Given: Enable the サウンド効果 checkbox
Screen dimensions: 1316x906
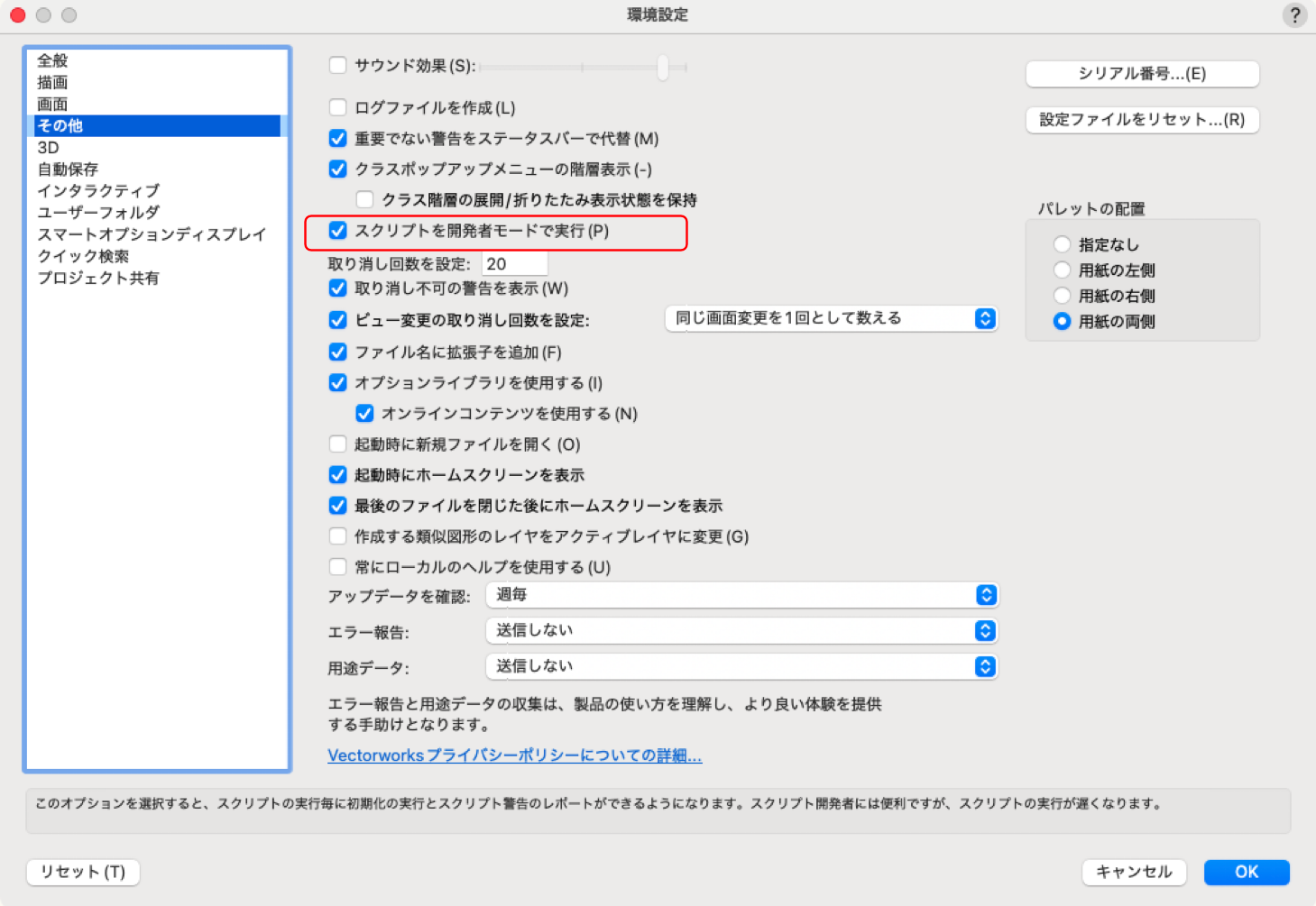Looking at the screenshot, I should (338, 65).
